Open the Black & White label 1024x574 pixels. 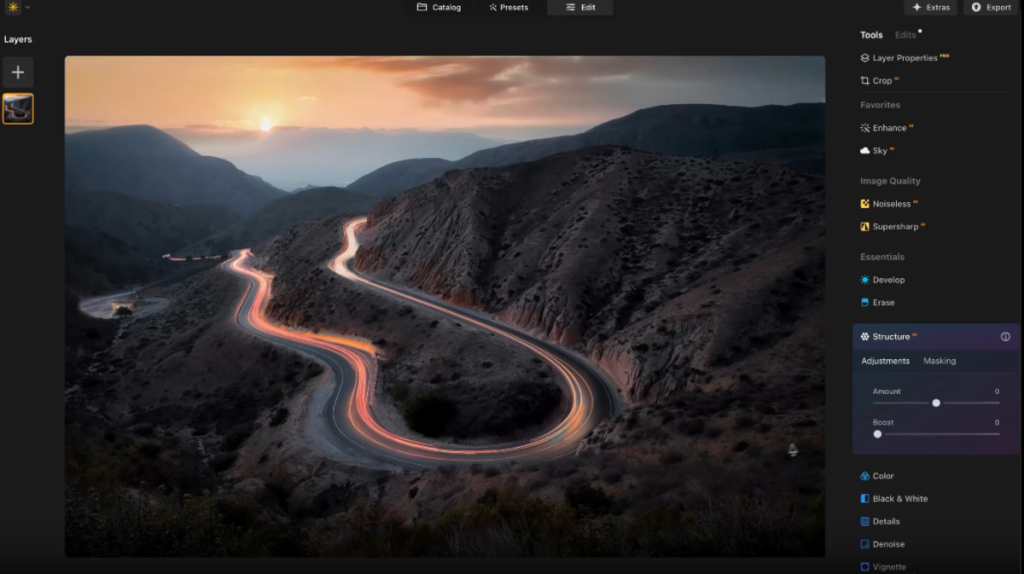coord(900,499)
